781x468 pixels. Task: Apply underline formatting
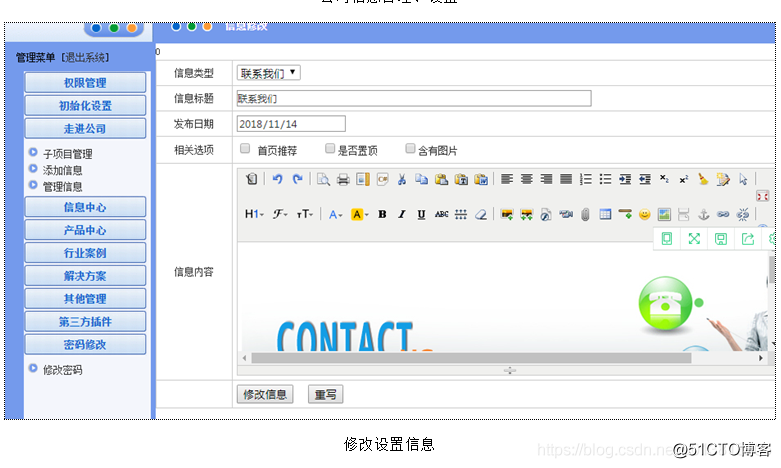pyautogui.click(x=421, y=215)
